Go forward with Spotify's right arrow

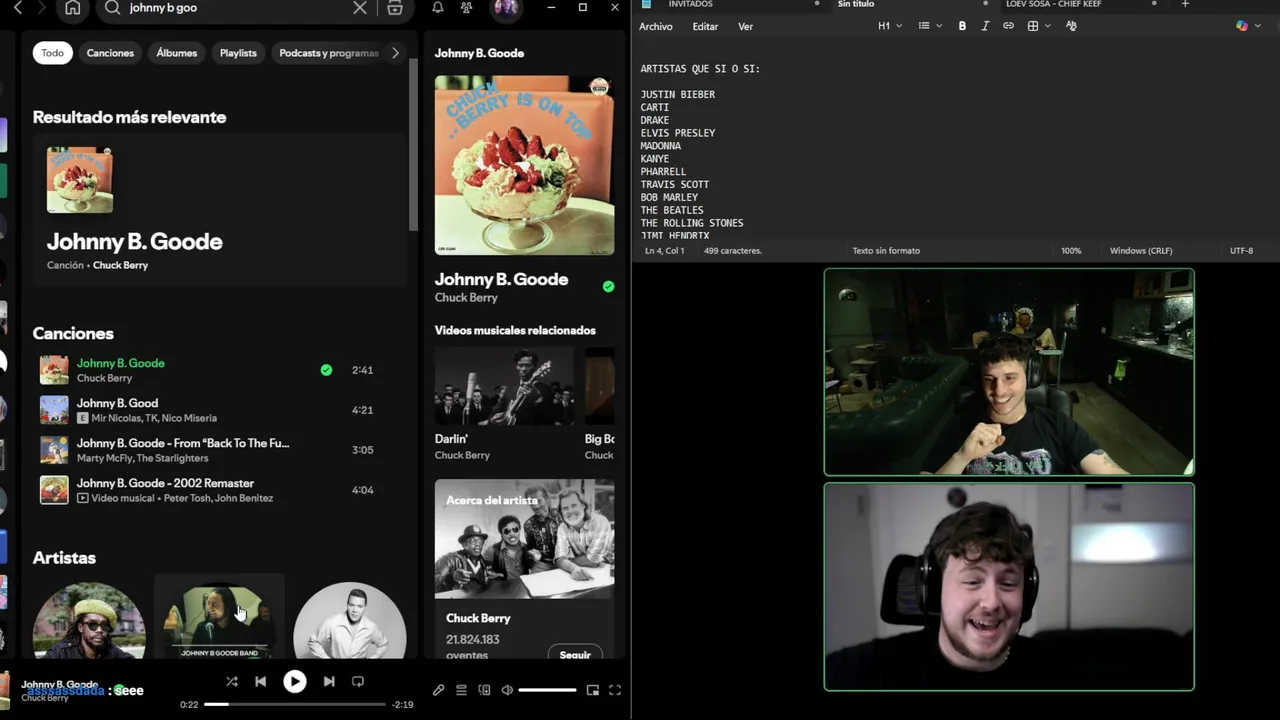tap(41, 8)
